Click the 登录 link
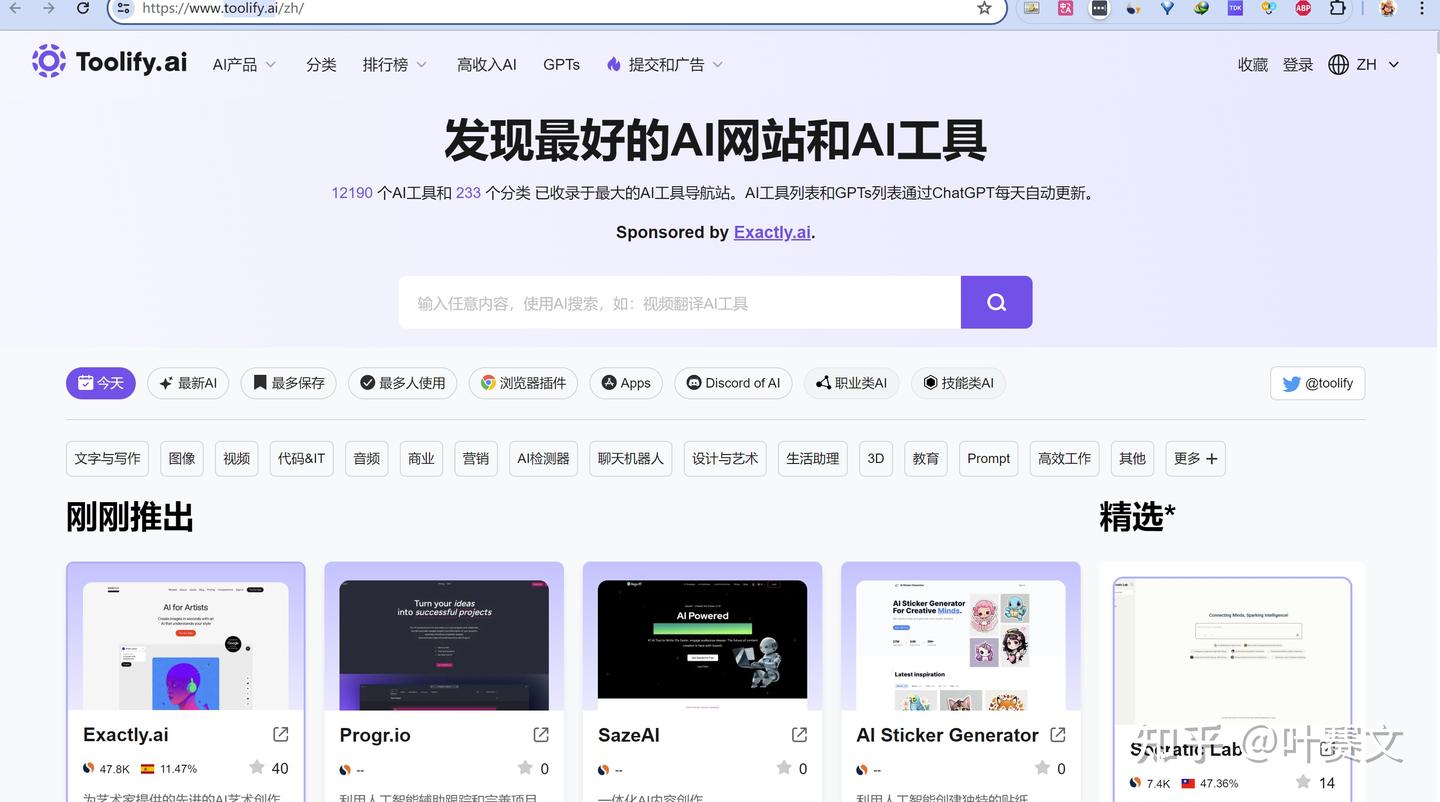The height and width of the screenshot is (802, 1440). tap(1298, 64)
